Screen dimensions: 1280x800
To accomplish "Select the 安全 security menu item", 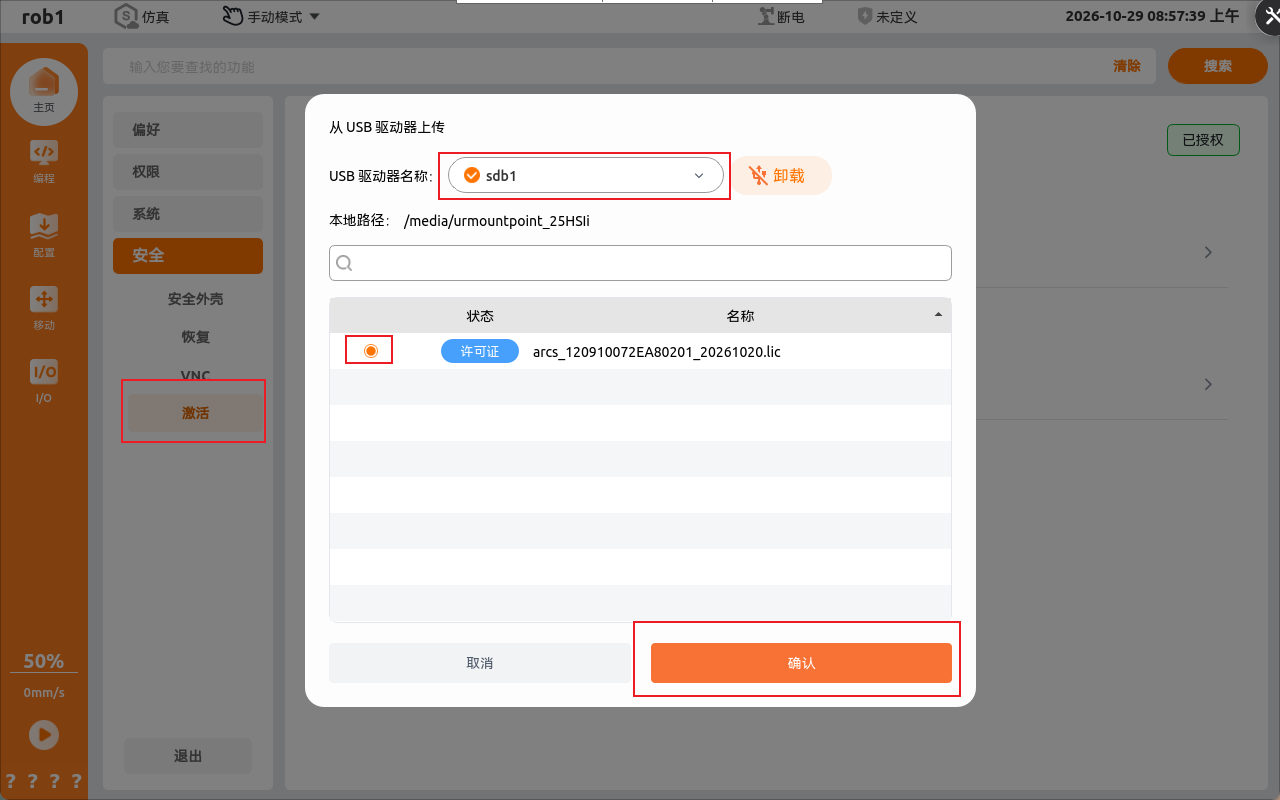I will pyautogui.click(x=188, y=256).
